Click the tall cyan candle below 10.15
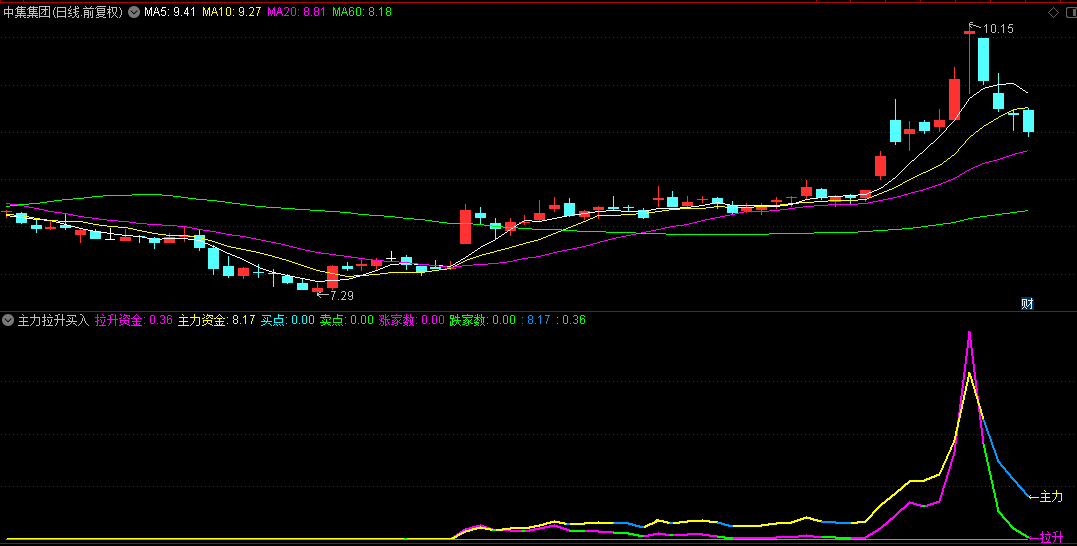This screenshot has width=1077, height=546. [x=984, y=60]
